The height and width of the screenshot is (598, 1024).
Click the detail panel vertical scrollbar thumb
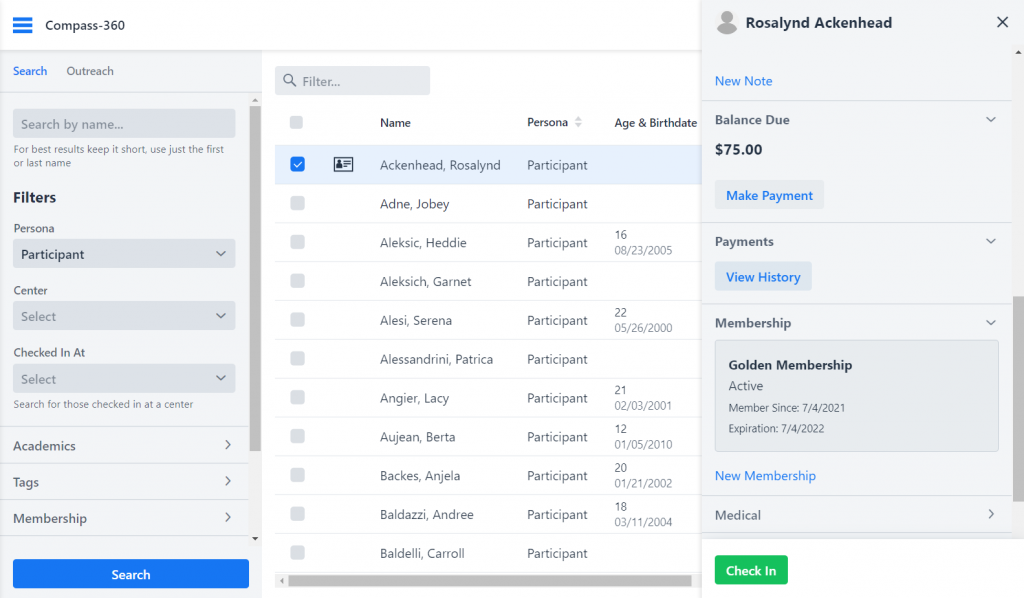[x=1018, y=399]
